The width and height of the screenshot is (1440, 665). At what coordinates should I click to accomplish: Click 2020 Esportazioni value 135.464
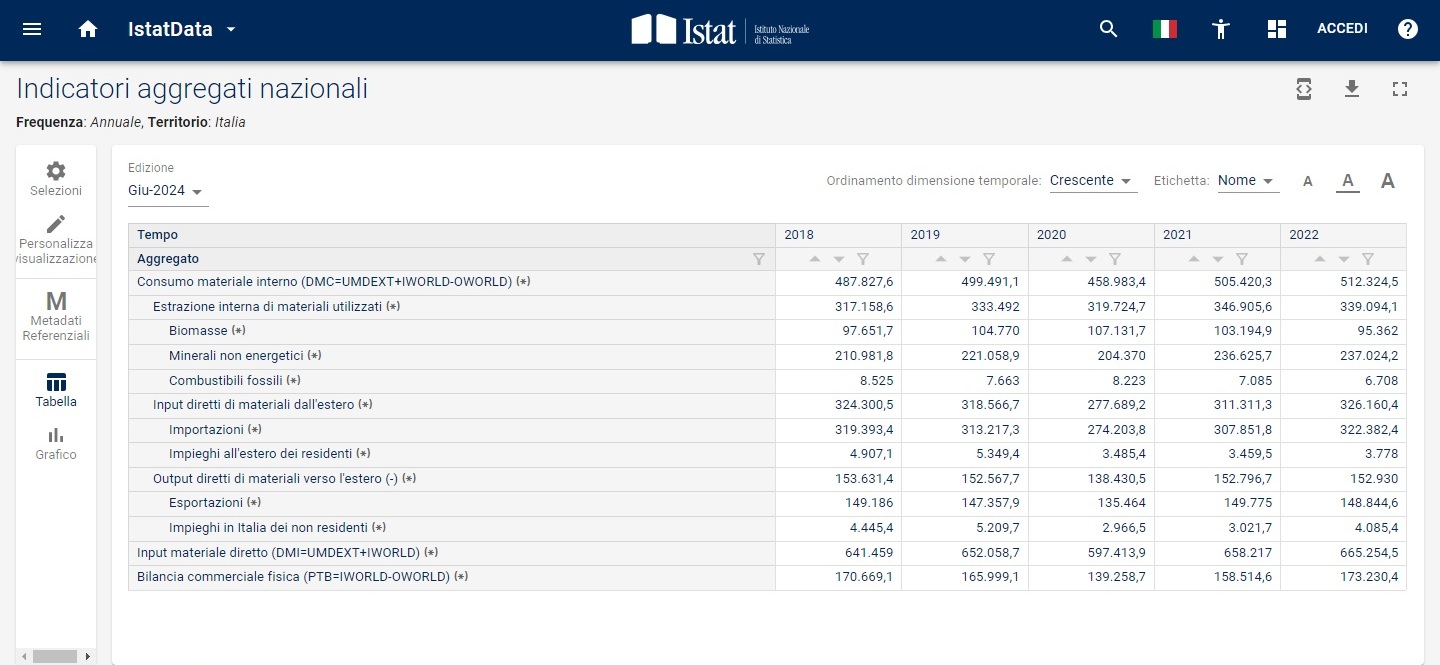[1120, 503]
